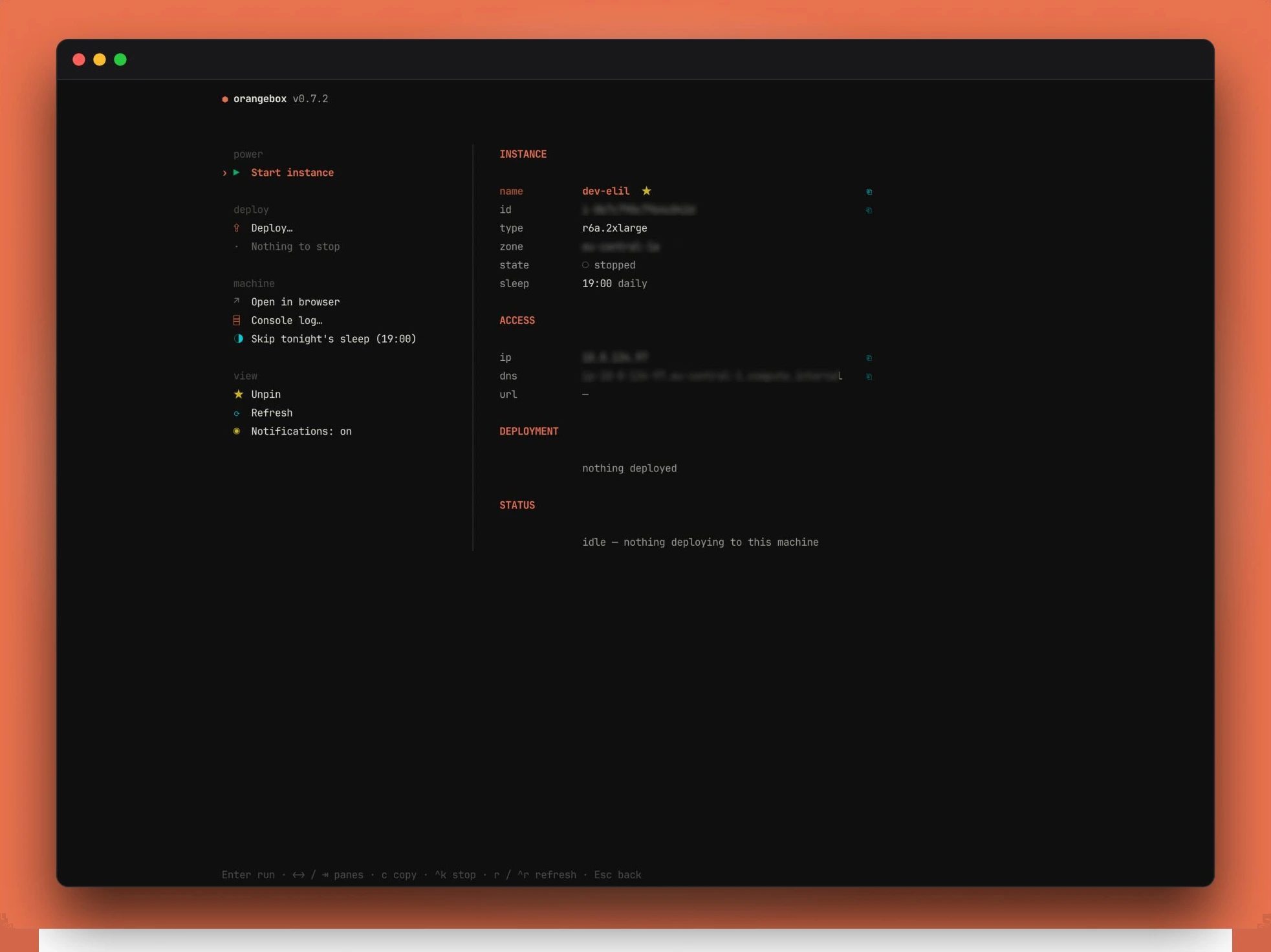The width and height of the screenshot is (1271, 952).
Task: Unpin this instance
Action: 266,395
